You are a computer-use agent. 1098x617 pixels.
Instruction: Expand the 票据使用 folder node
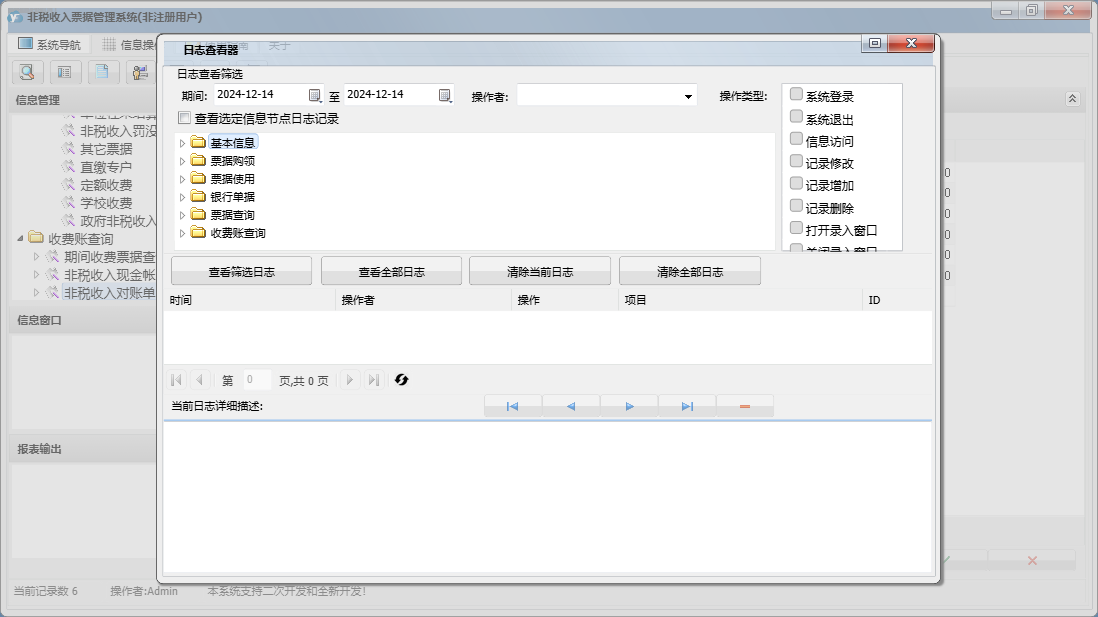click(182, 179)
